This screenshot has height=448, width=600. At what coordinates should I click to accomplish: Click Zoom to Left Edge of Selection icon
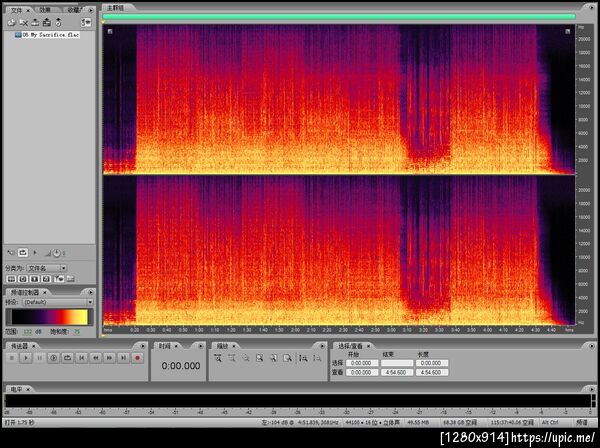point(274,358)
